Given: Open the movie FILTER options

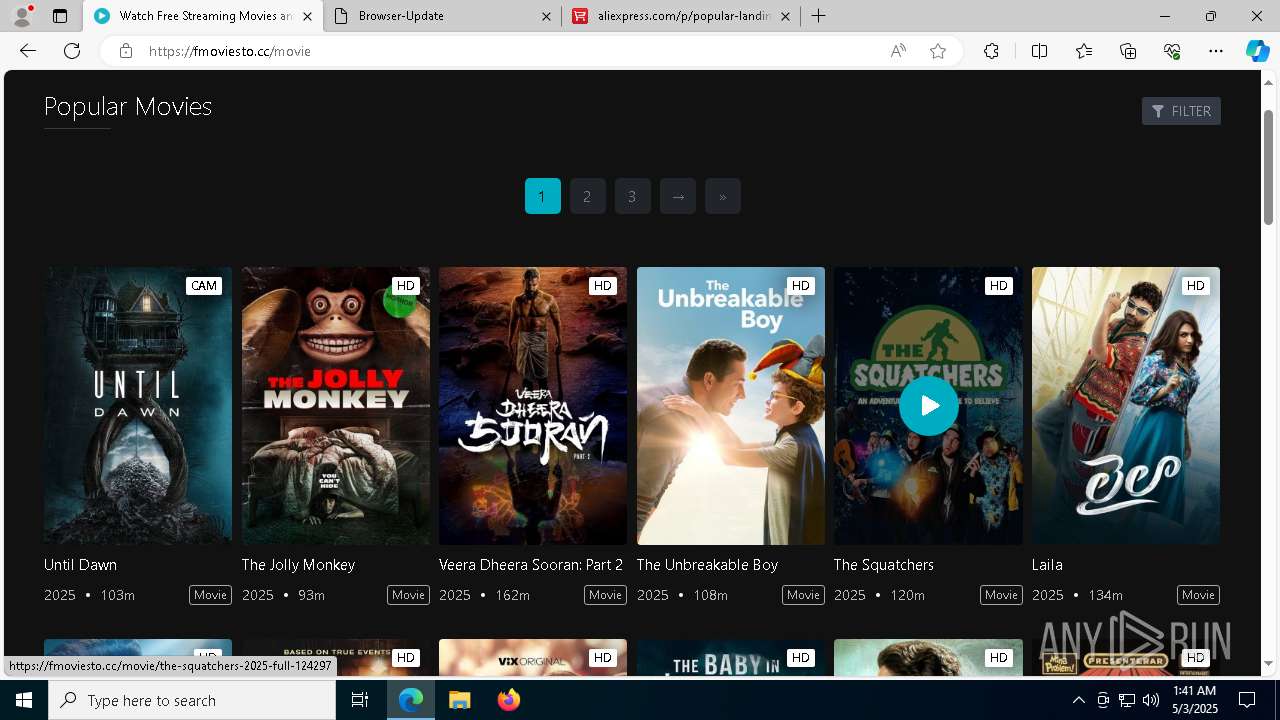Looking at the screenshot, I should click(1181, 111).
